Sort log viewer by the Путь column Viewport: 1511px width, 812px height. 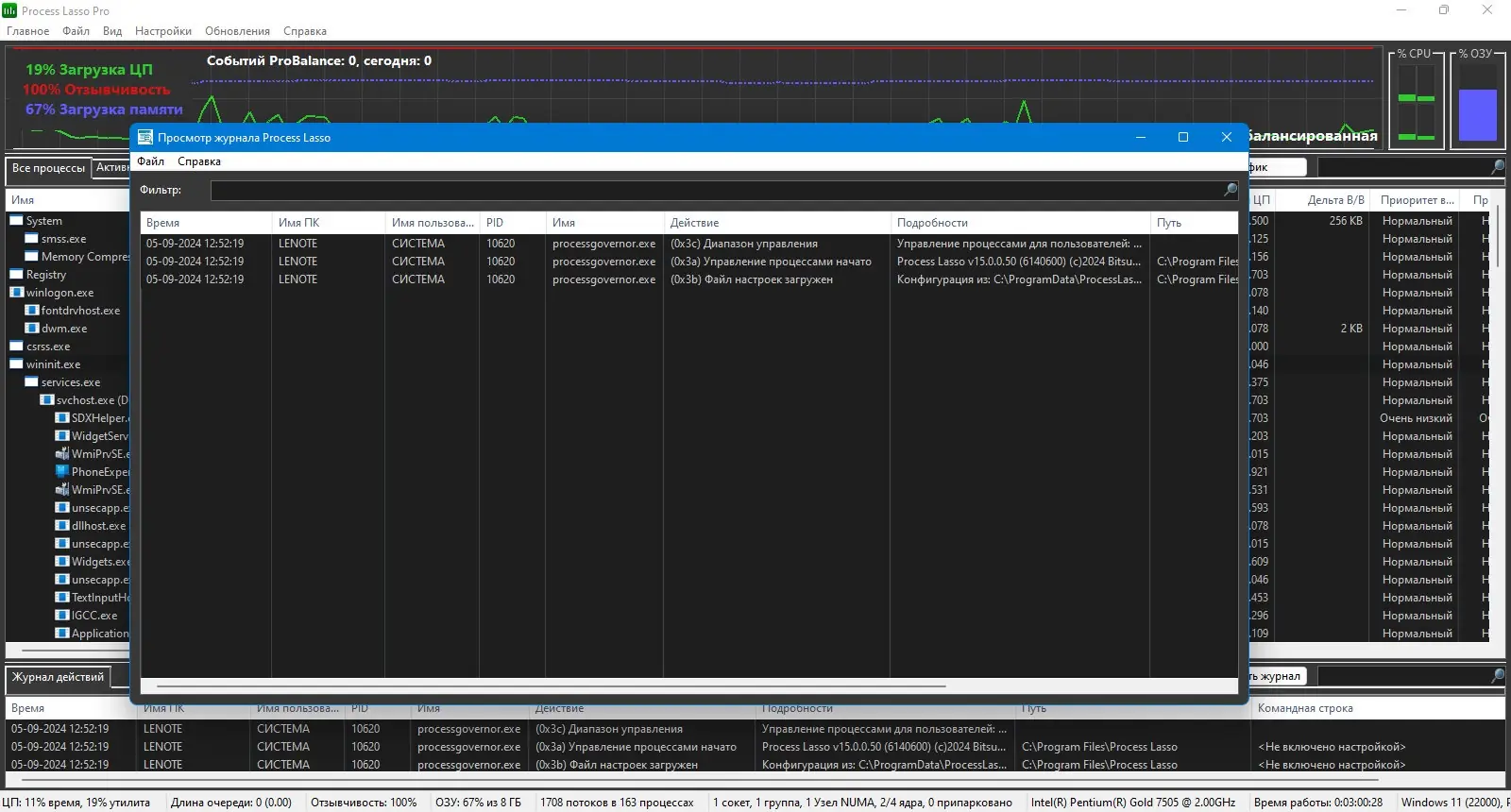click(x=1195, y=223)
